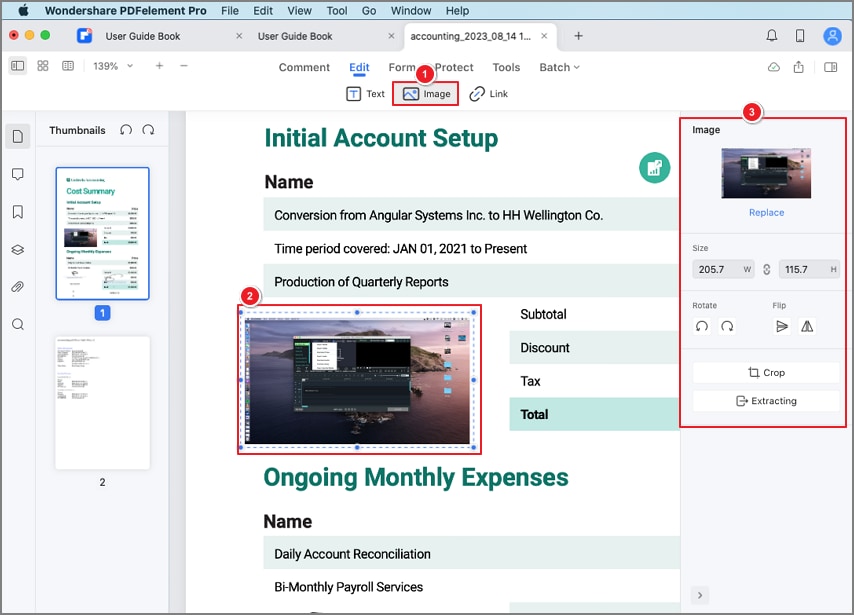This screenshot has height=615, width=854.
Task: Click the Extracting button
Action: pyautogui.click(x=766, y=401)
